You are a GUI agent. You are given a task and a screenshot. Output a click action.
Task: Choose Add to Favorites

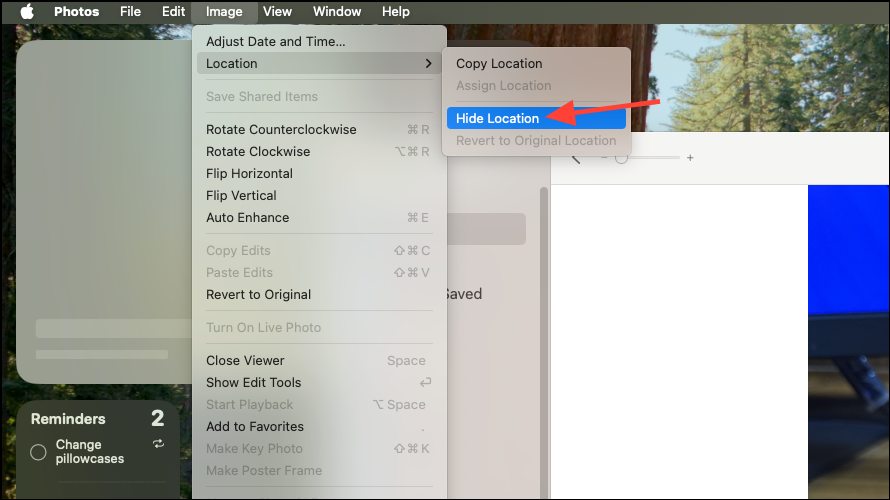pos(255,427)
